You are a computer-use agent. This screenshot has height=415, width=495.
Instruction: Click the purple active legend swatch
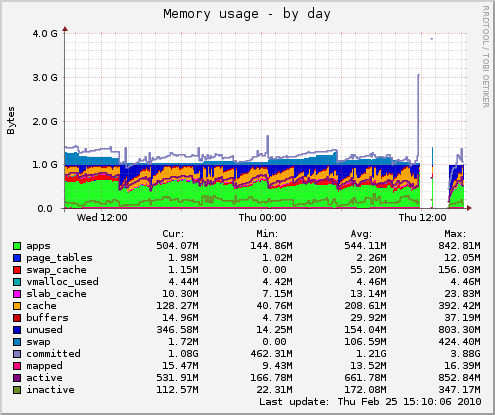coord(17,378)
